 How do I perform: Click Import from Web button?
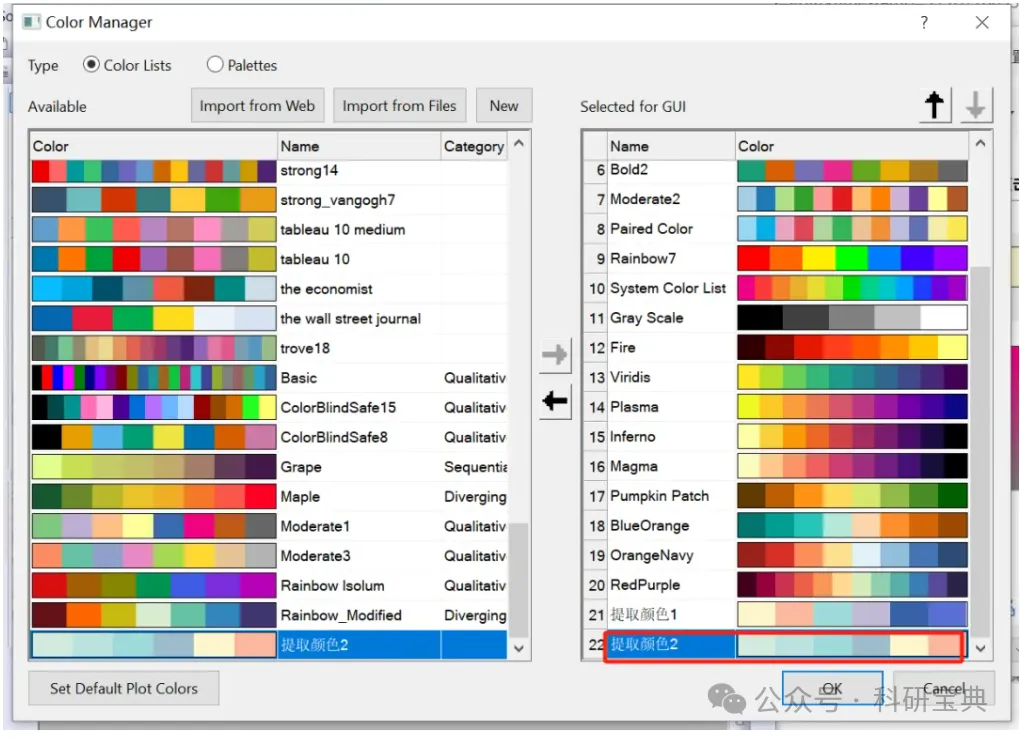click(x=257, y=105)
